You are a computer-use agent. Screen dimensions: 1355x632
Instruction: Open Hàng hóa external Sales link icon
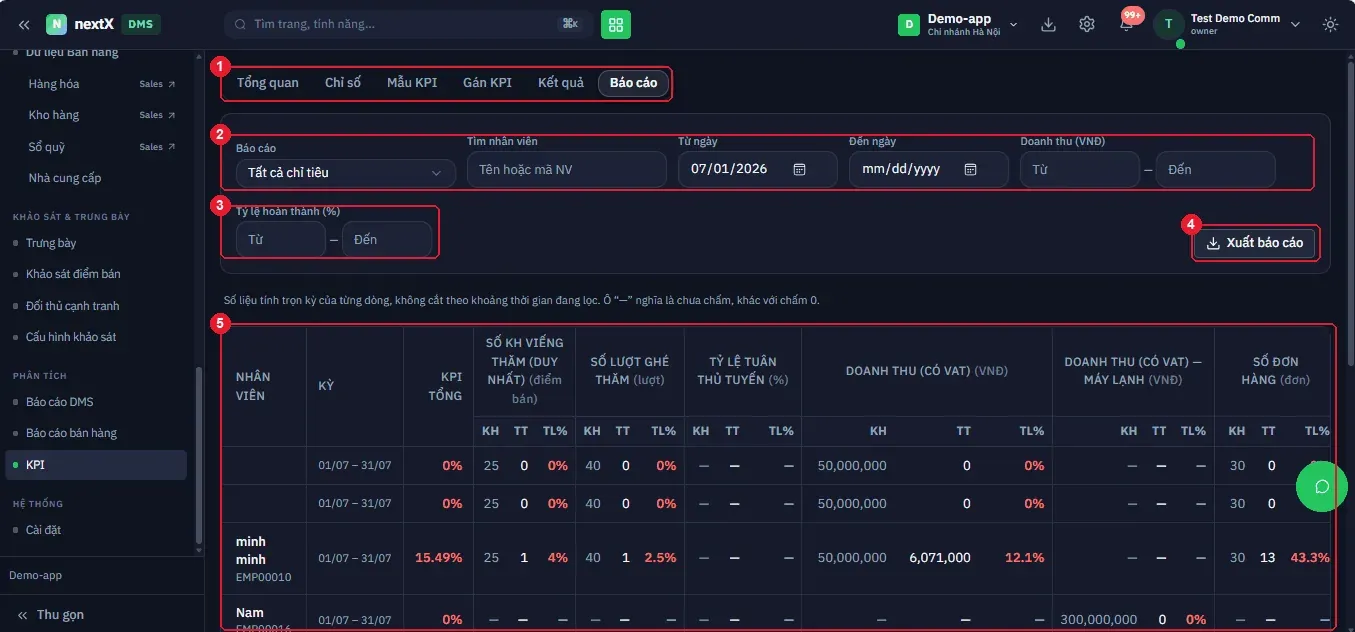coord(171,84)
